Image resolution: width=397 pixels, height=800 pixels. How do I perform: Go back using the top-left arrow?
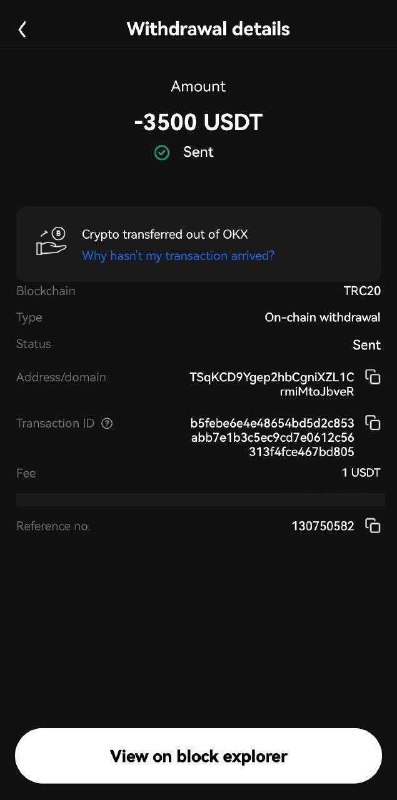point(22,30)
